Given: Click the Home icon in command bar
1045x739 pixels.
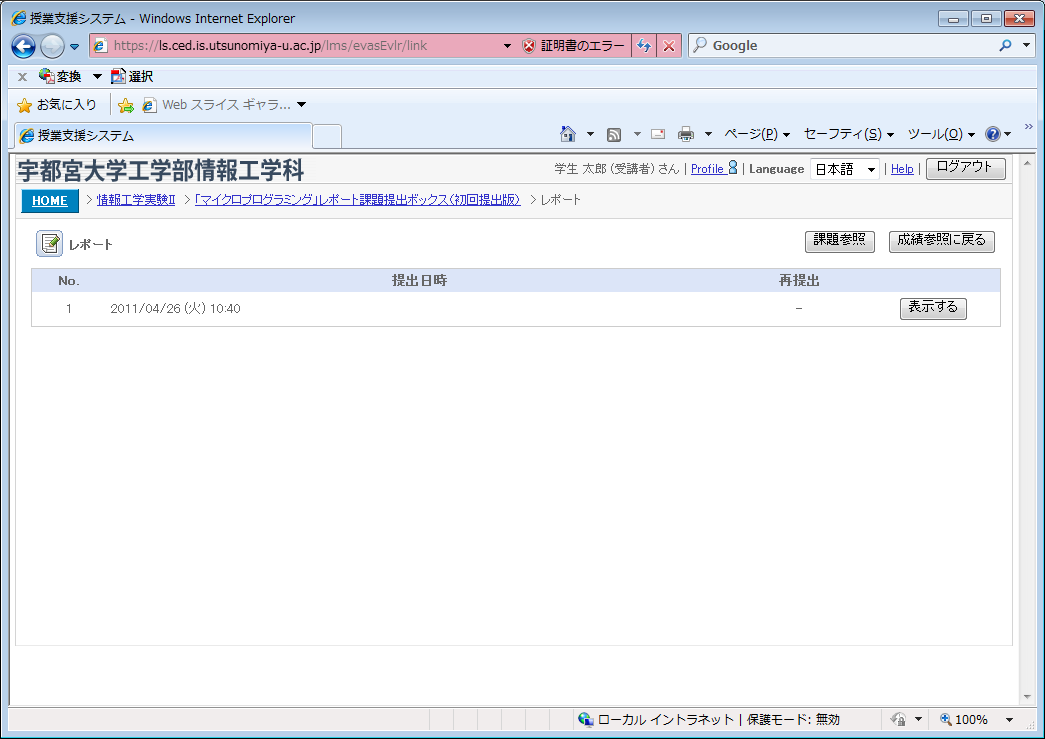Looking at the screenshot, I should tap(568, 134).
